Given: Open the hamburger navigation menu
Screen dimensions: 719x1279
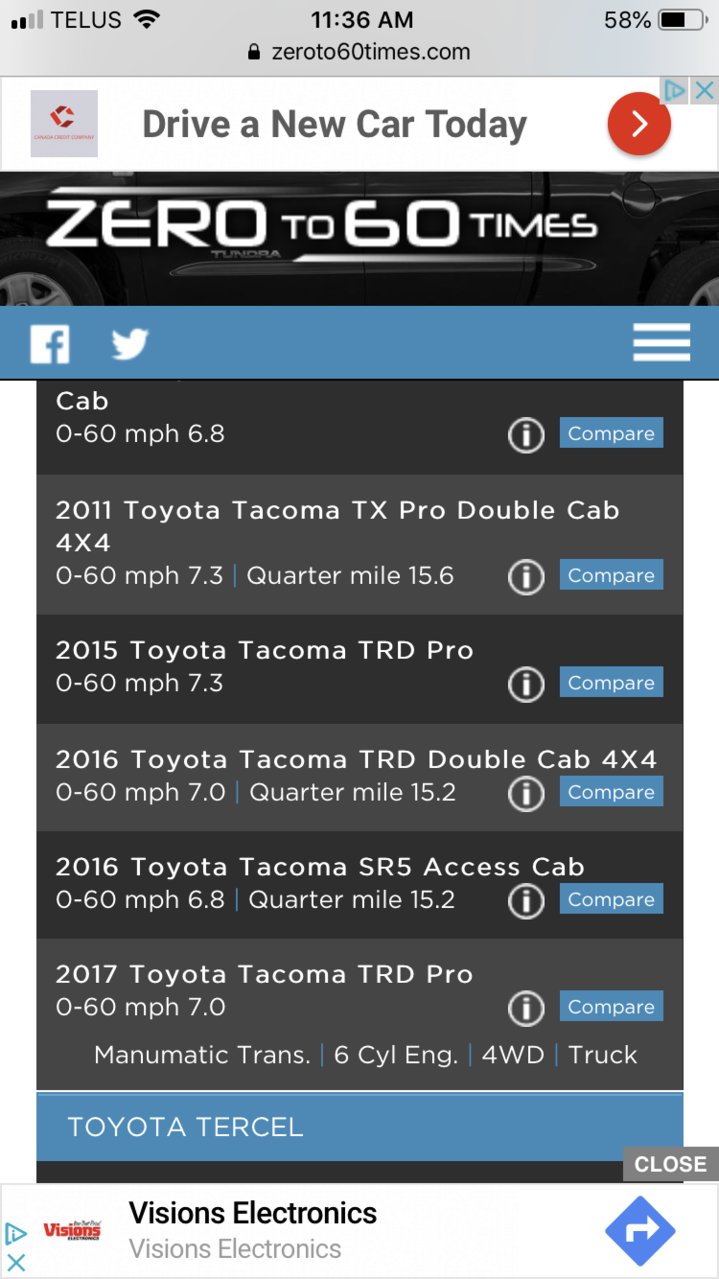Looking at the screenshot, I should tap(661, 343).
